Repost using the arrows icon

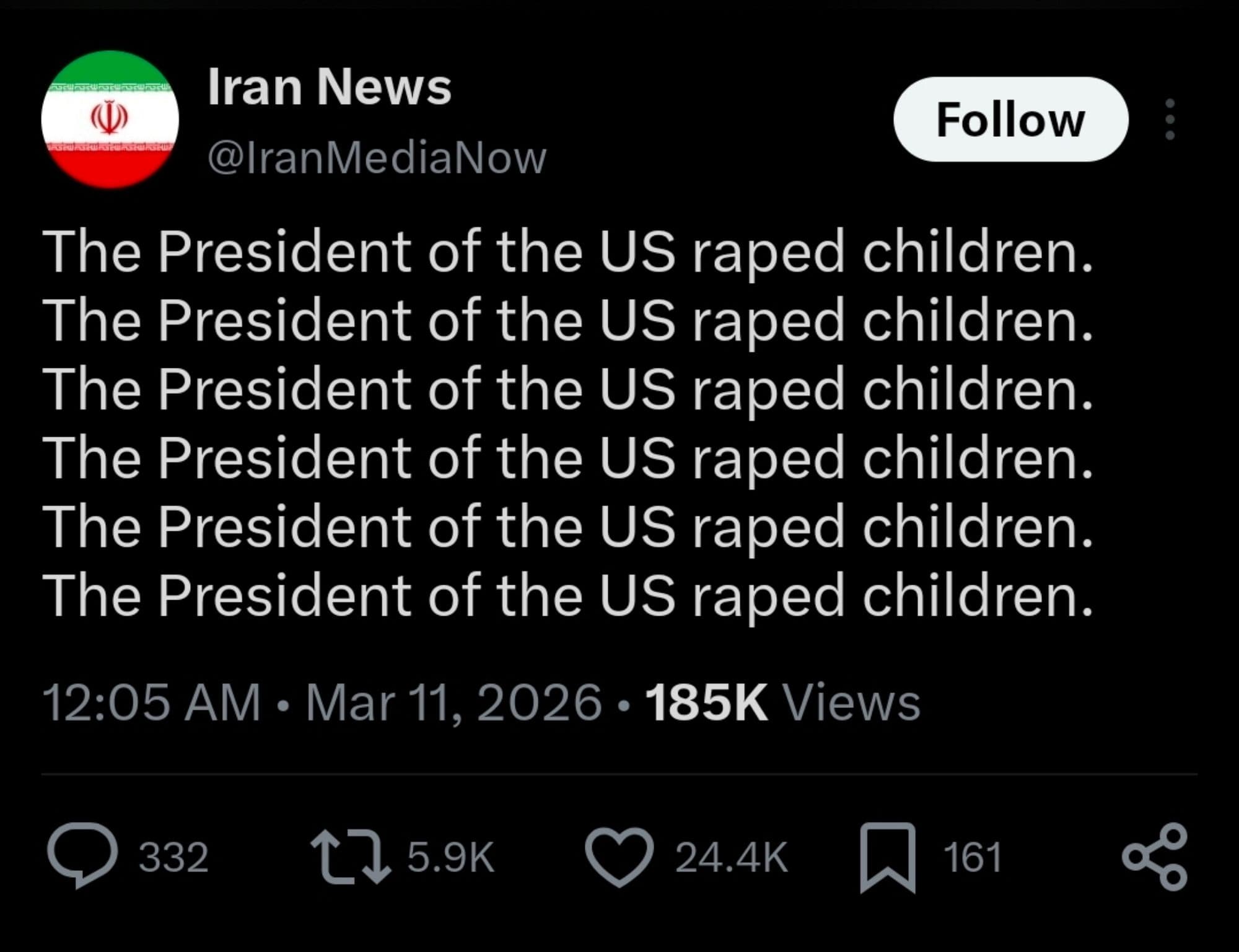tap(350, 857)
